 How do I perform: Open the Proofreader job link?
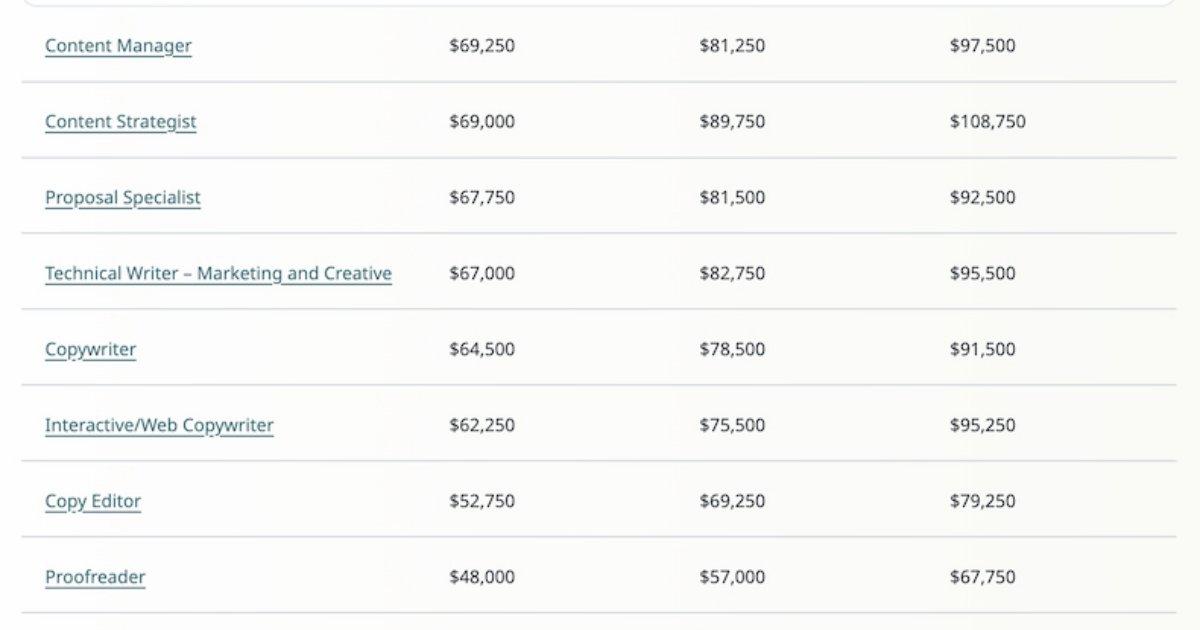[x=94, y=577]
